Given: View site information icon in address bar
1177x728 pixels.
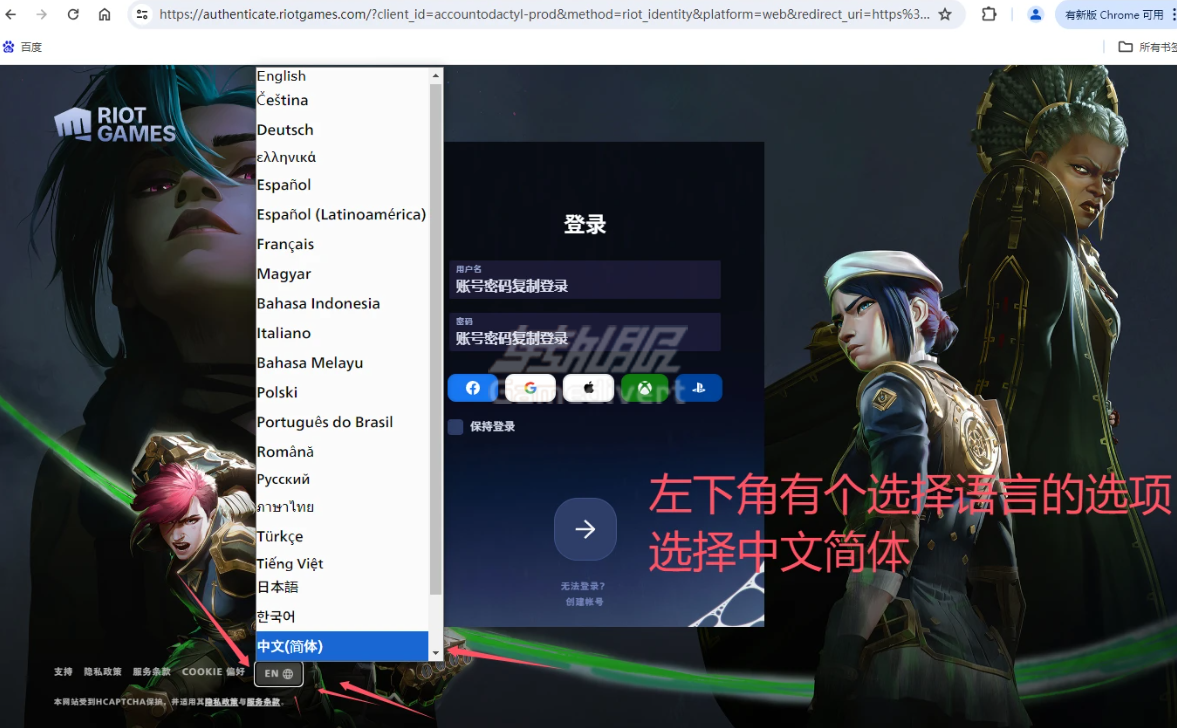Looking at the screenshot, I should click(142, 14).
